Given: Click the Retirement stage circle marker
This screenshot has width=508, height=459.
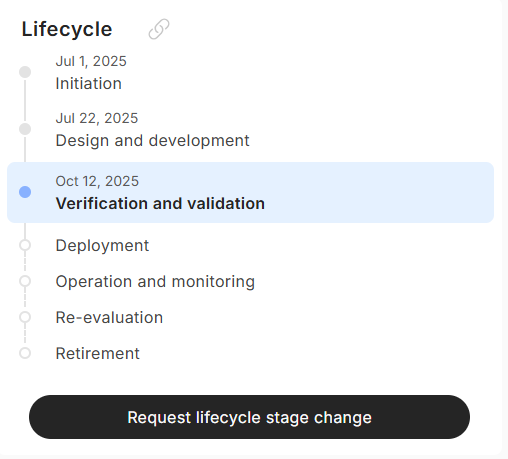Looking at the screenshot, I should point(25,353).
